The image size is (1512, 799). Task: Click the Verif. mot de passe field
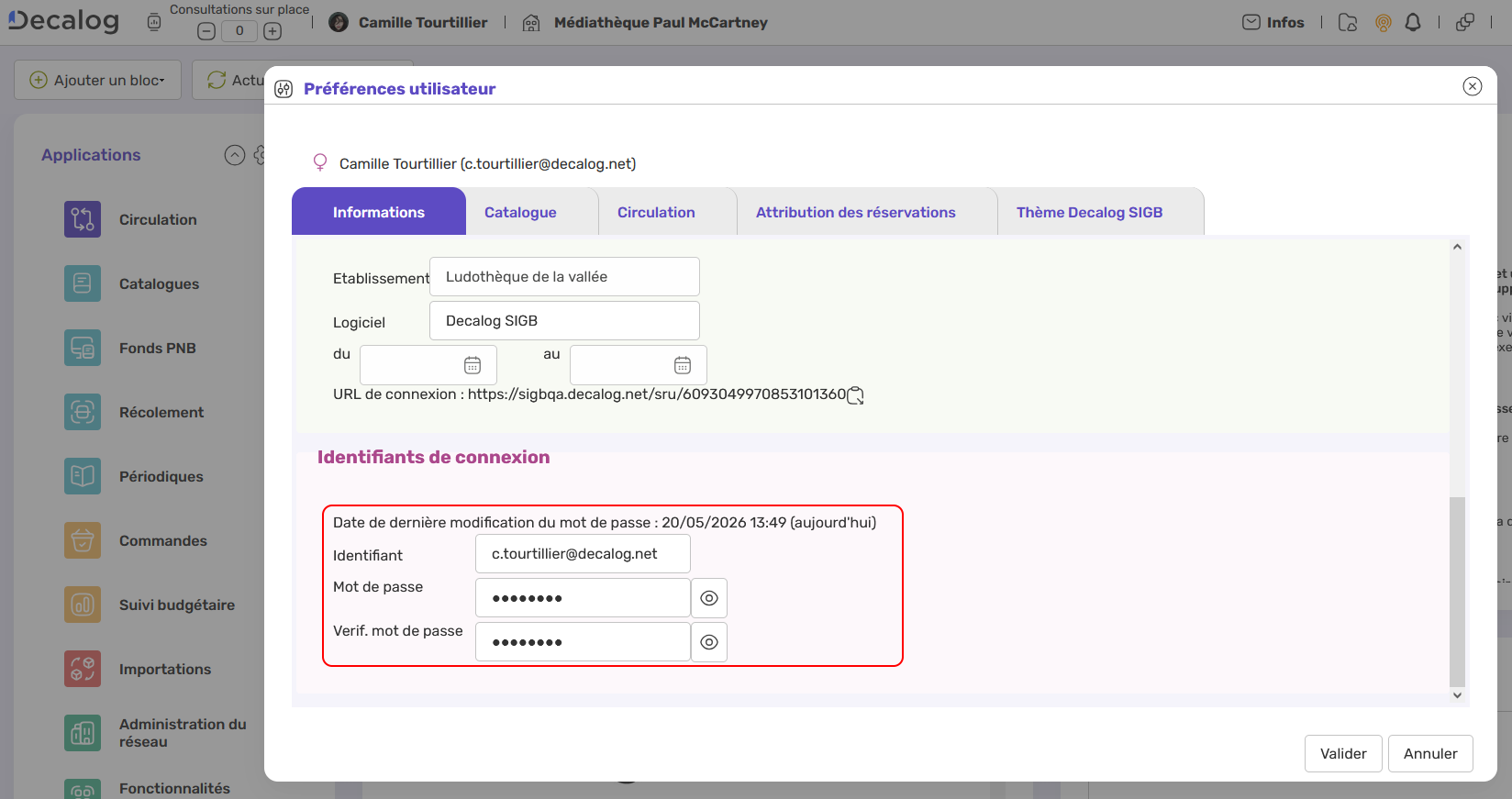(x=583, y=642)
